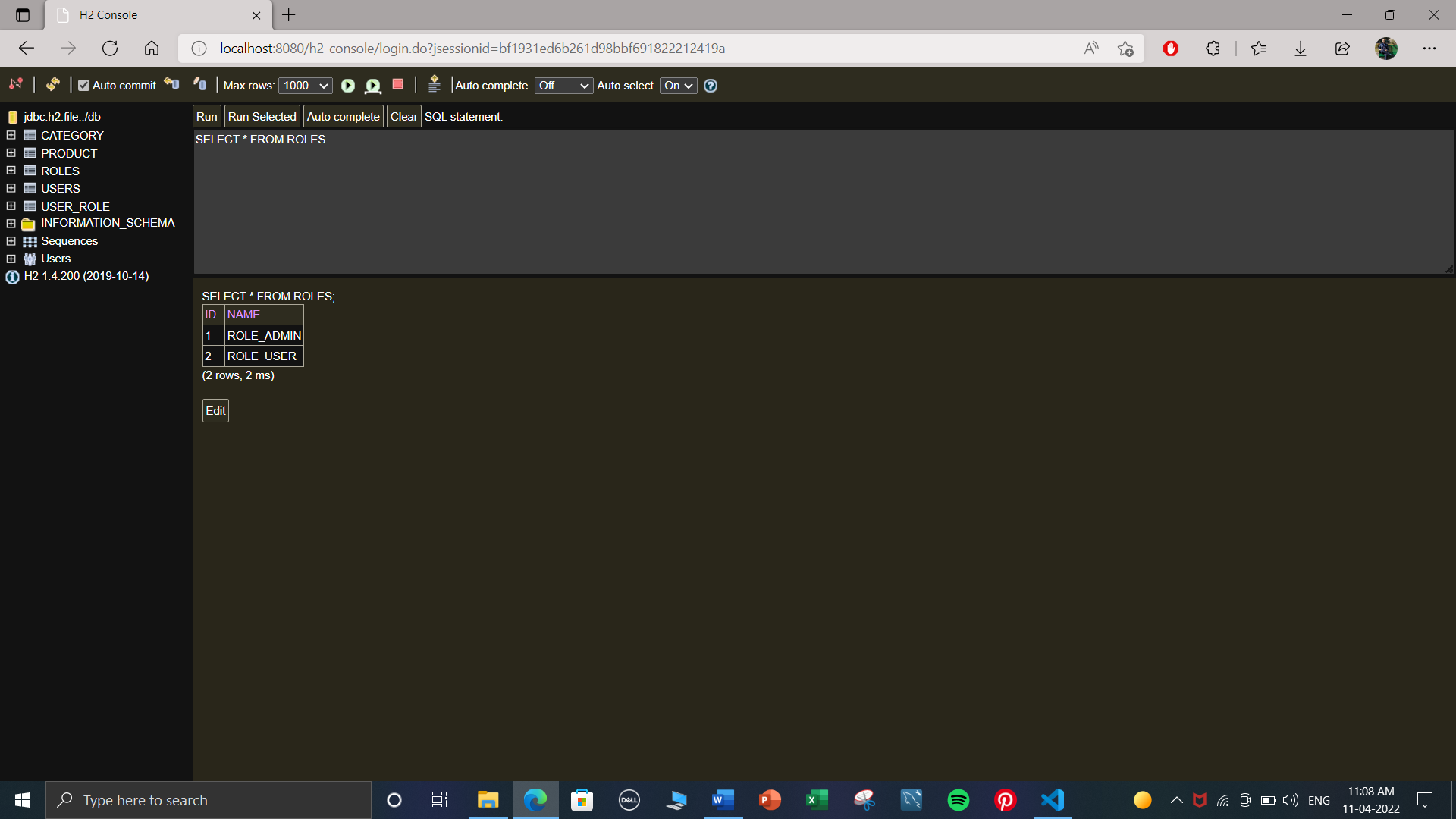Open the Extensions puzzle icon
This screenshot has width=1456, height=819.
coord(1213,49)
